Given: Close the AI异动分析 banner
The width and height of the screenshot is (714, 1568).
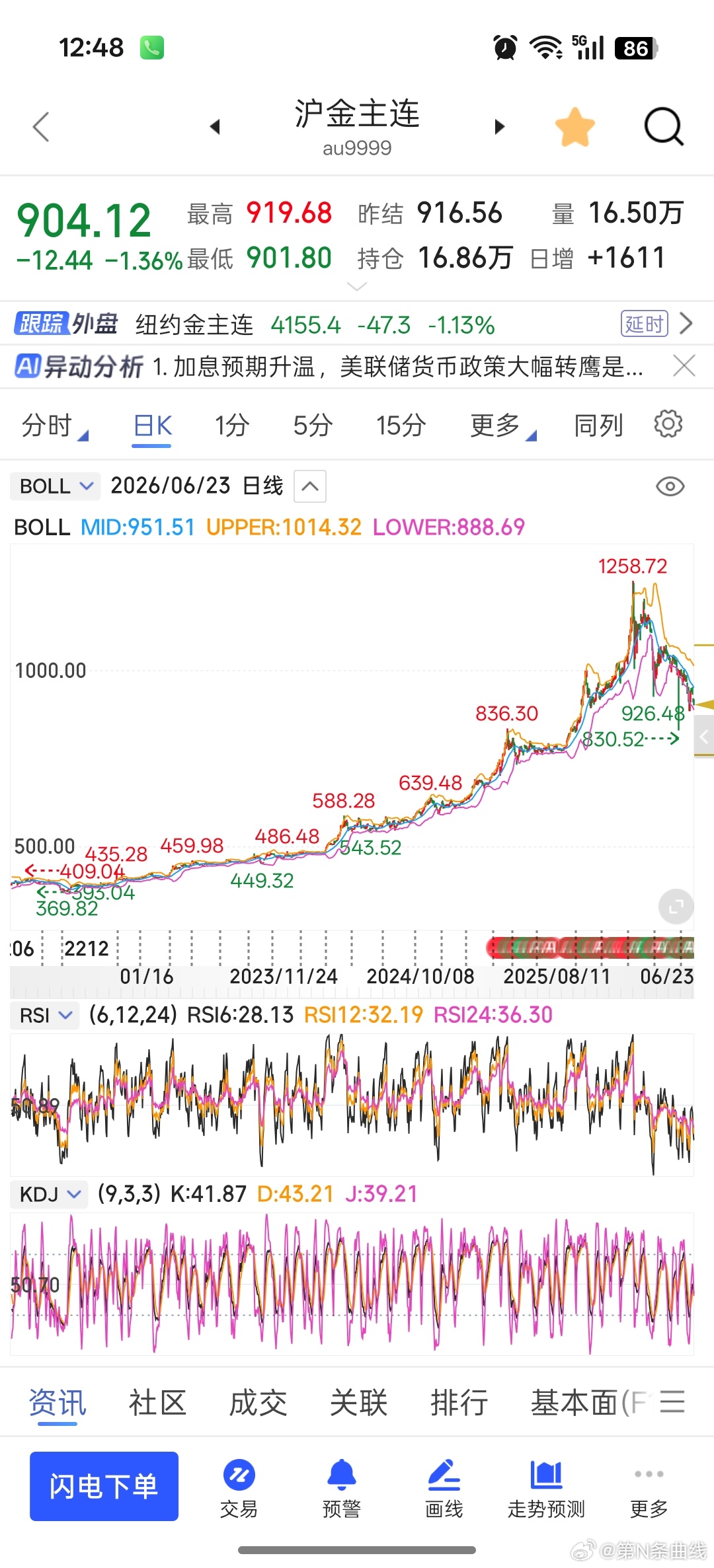Looking at the screenshot, I should pos(684,365).
